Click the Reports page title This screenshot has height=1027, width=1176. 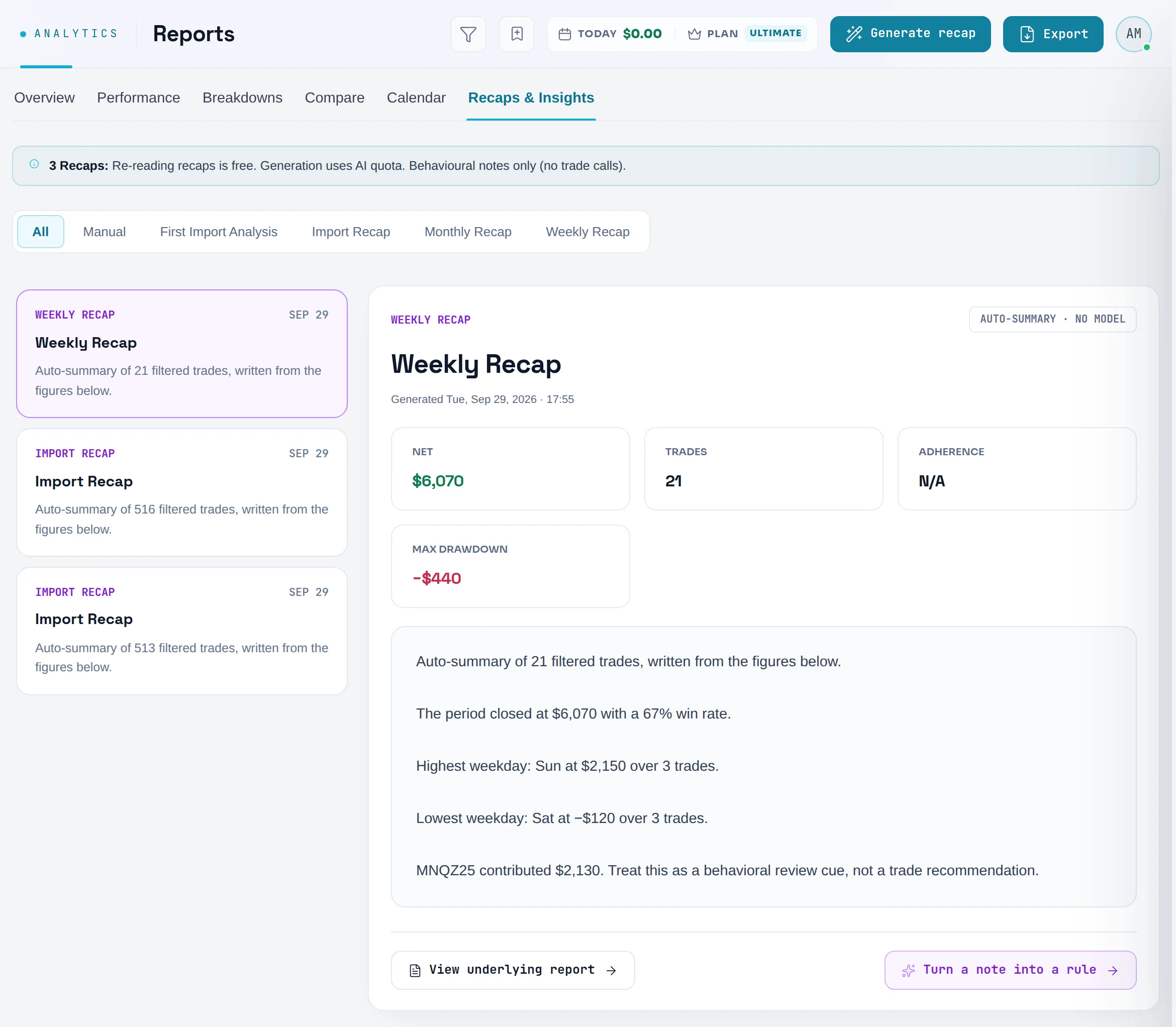tap(193, 34)
